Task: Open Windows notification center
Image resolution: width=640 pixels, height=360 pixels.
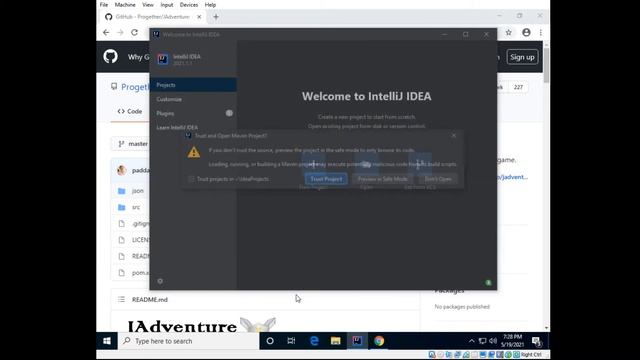Action: pyautogui.click(x=536, y=341)
